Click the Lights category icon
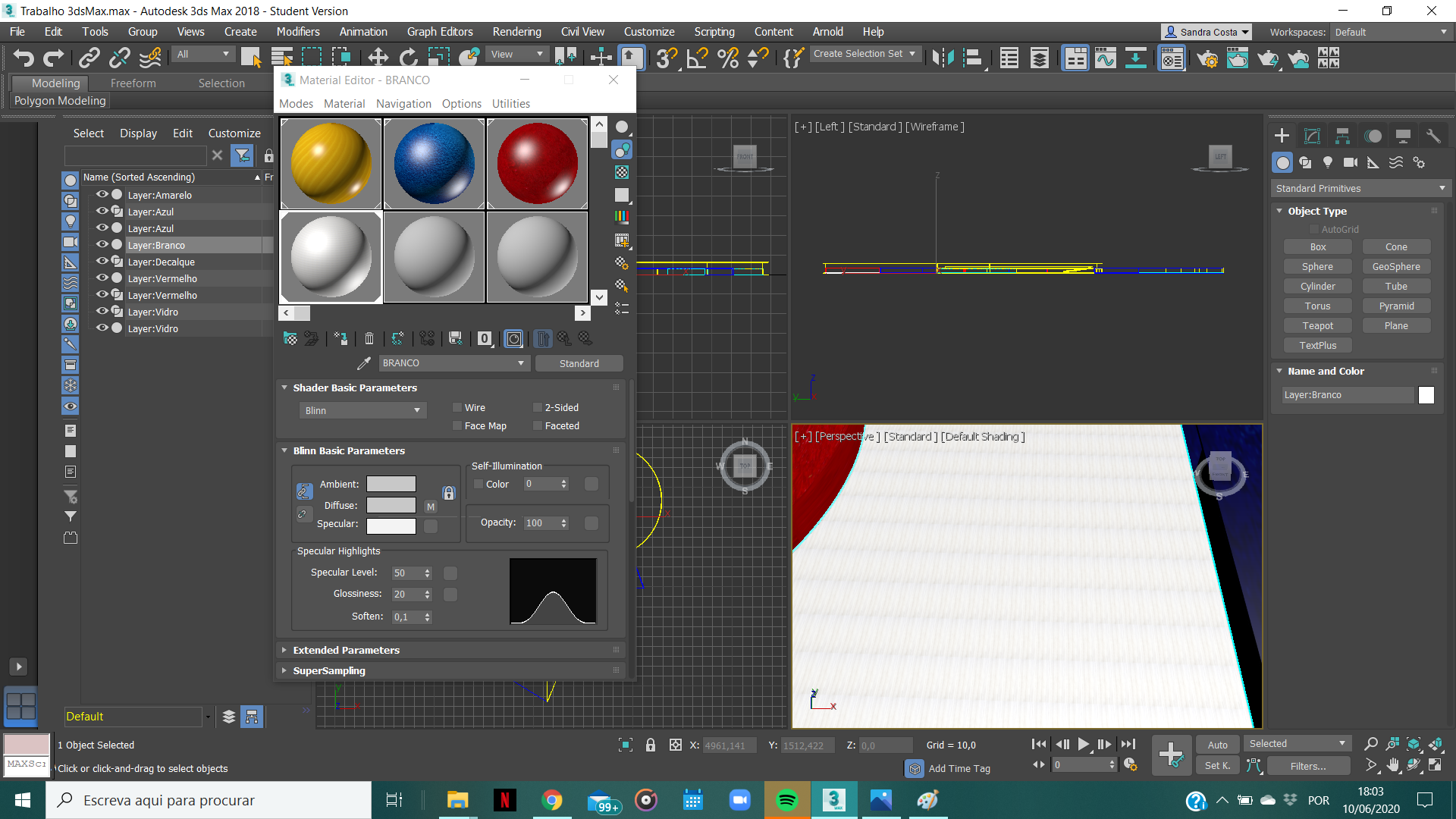This screenshot has height=819, width=1456. (1328, 162)
